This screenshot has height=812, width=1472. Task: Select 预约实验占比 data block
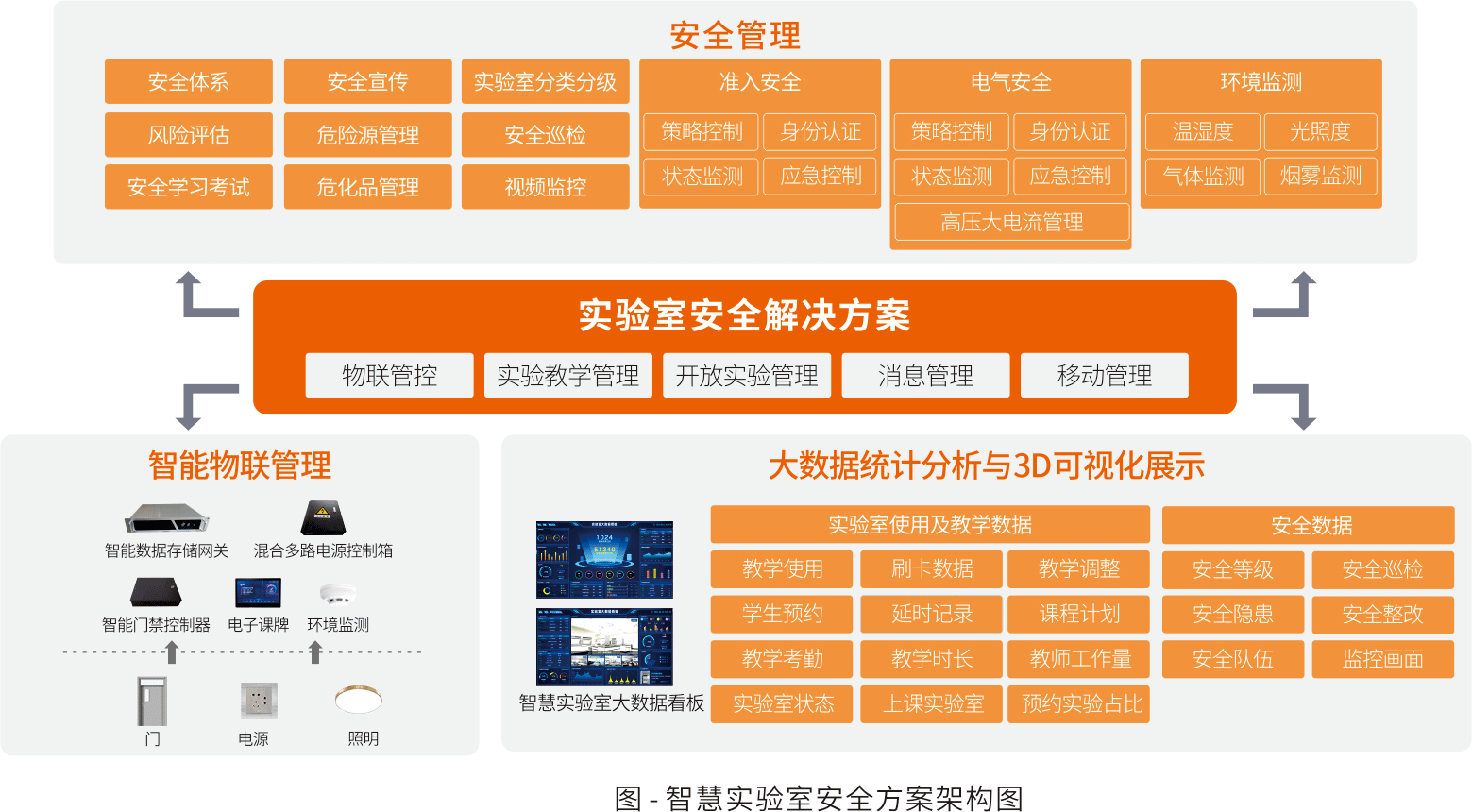pyautogui.click(x=1081, y=704)
